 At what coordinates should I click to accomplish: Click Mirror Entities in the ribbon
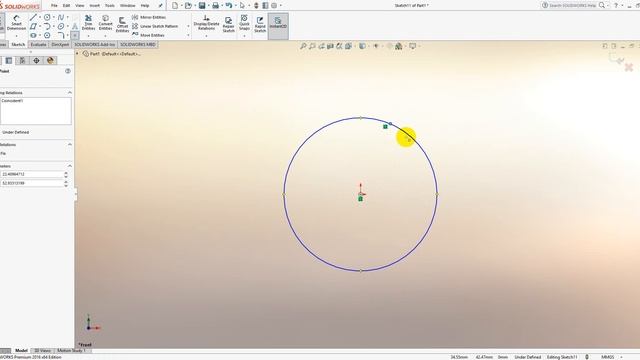coord(149,17)
